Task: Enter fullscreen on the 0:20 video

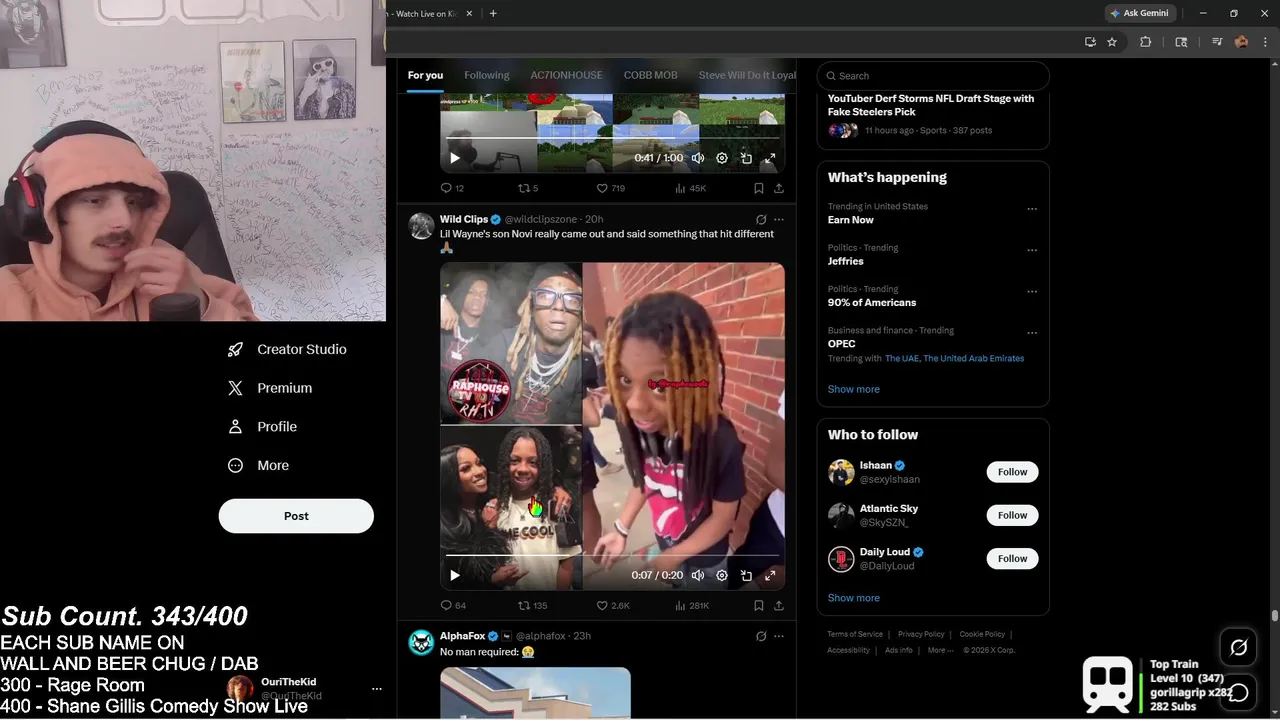Action: pyautogui.click(x=770, y=575)
